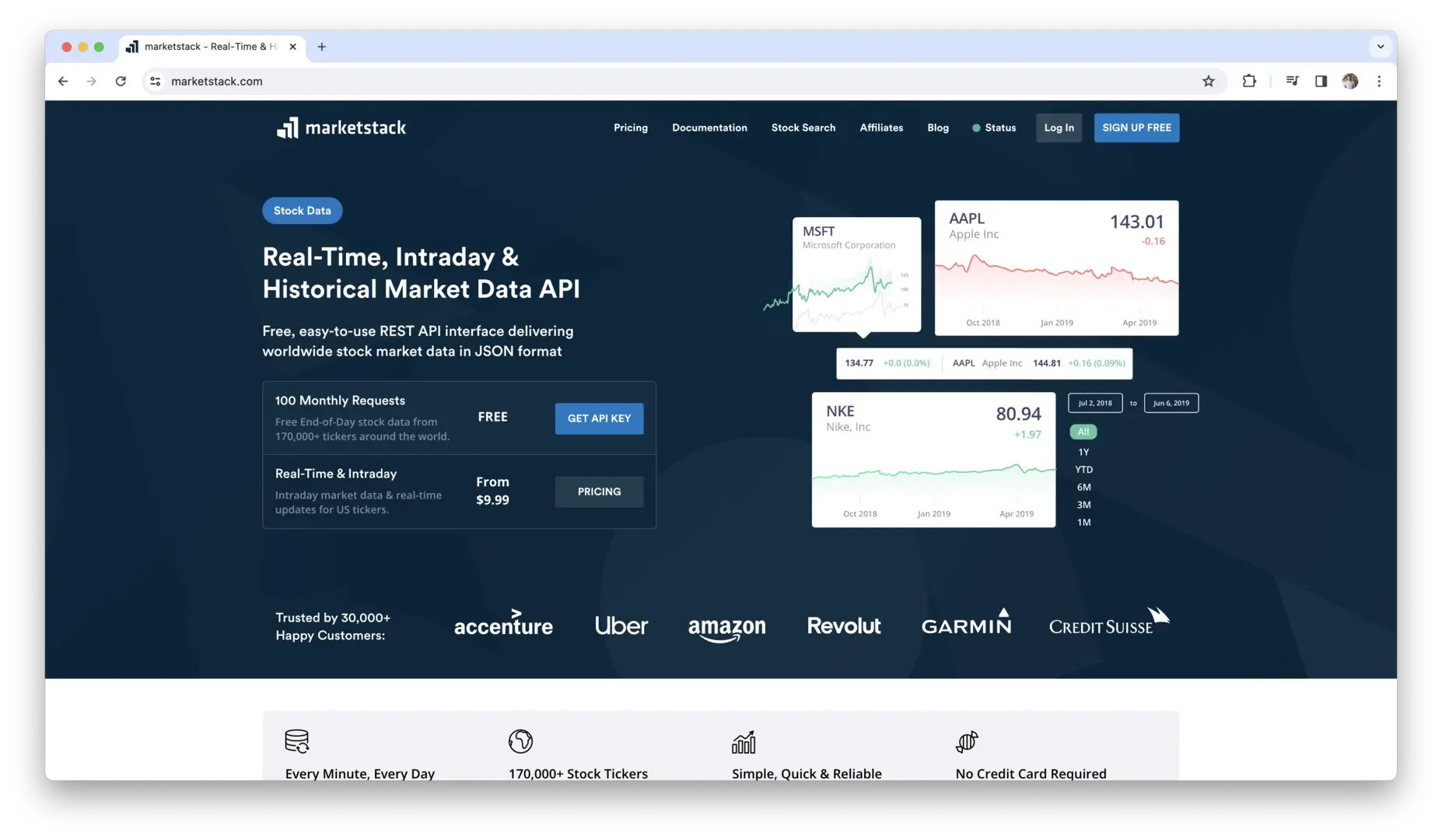Click the '100 Monthly Requests' heading

point(340,401)
